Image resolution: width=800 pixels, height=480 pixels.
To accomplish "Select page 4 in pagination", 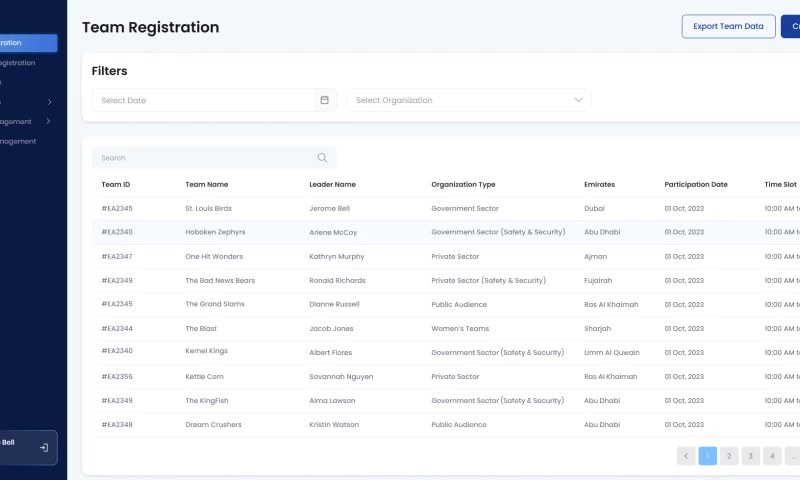I will point(772,456).
